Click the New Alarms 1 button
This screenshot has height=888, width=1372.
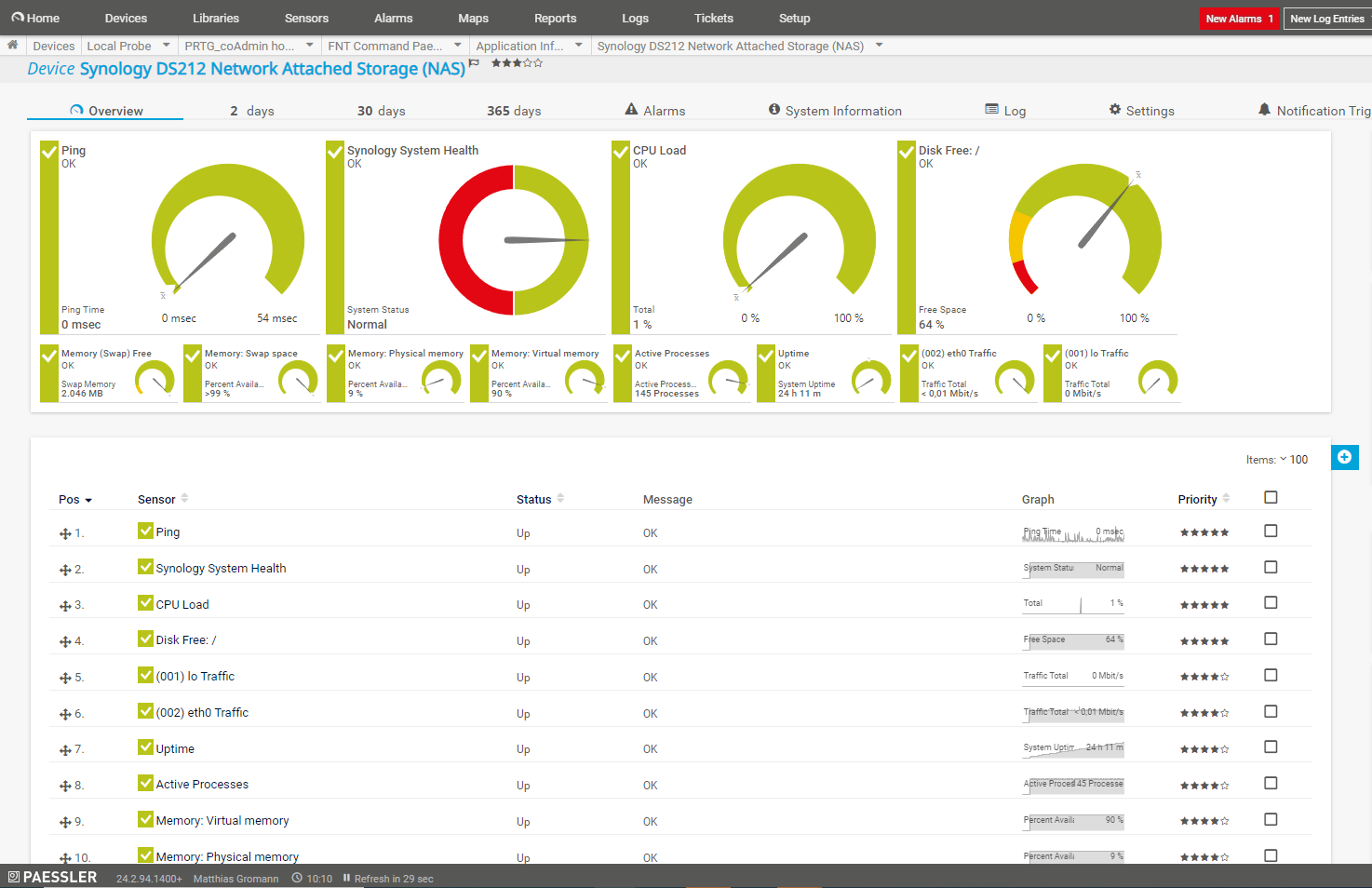(1240, 19)
